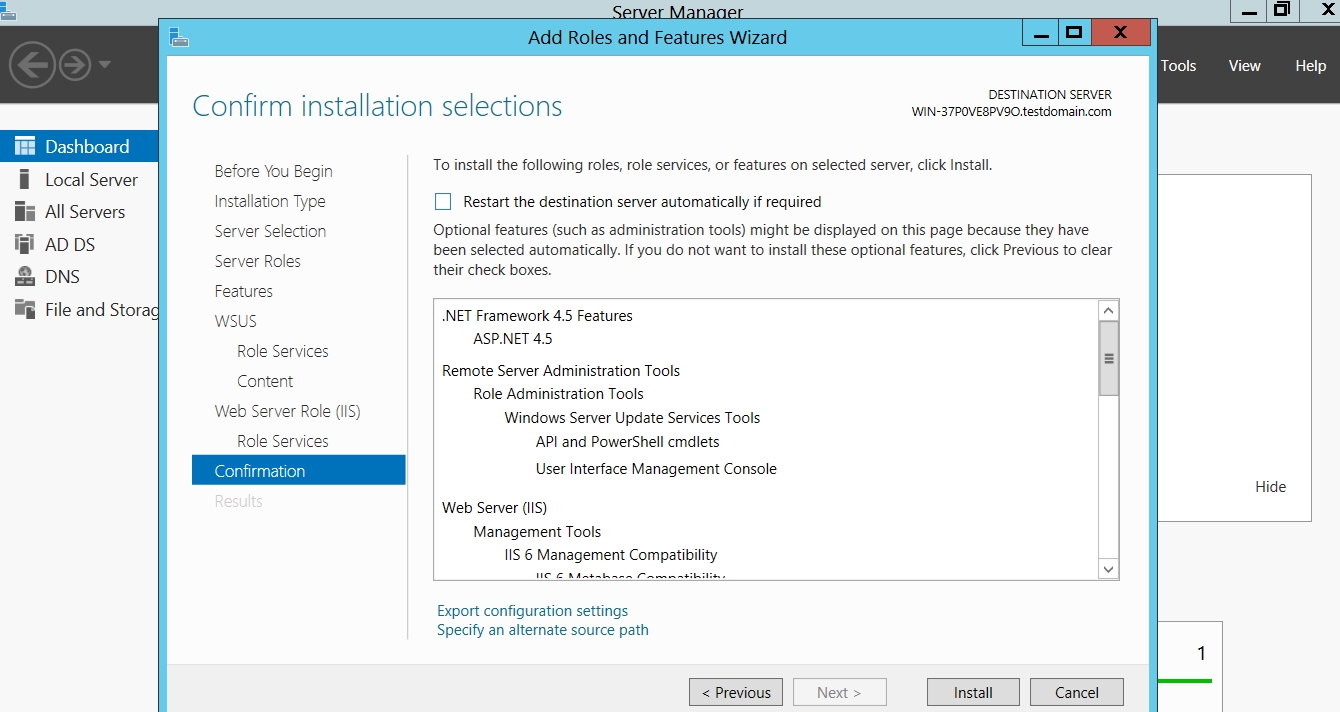Click Specify an alternate source path
This screenshot has width=1340, height=712.
tap(542, 630)
